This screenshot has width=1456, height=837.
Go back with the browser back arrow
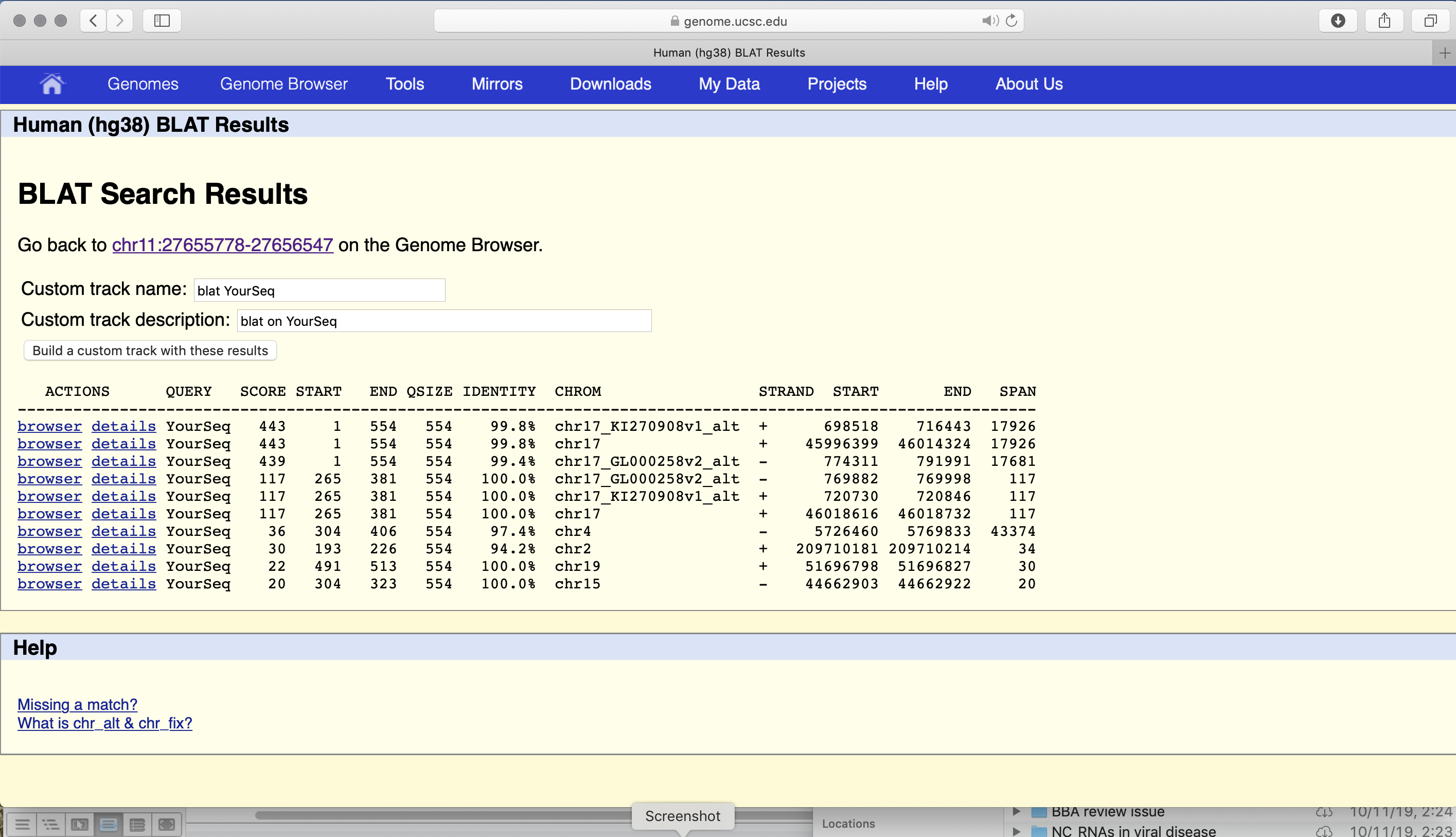tap(93, 21)
